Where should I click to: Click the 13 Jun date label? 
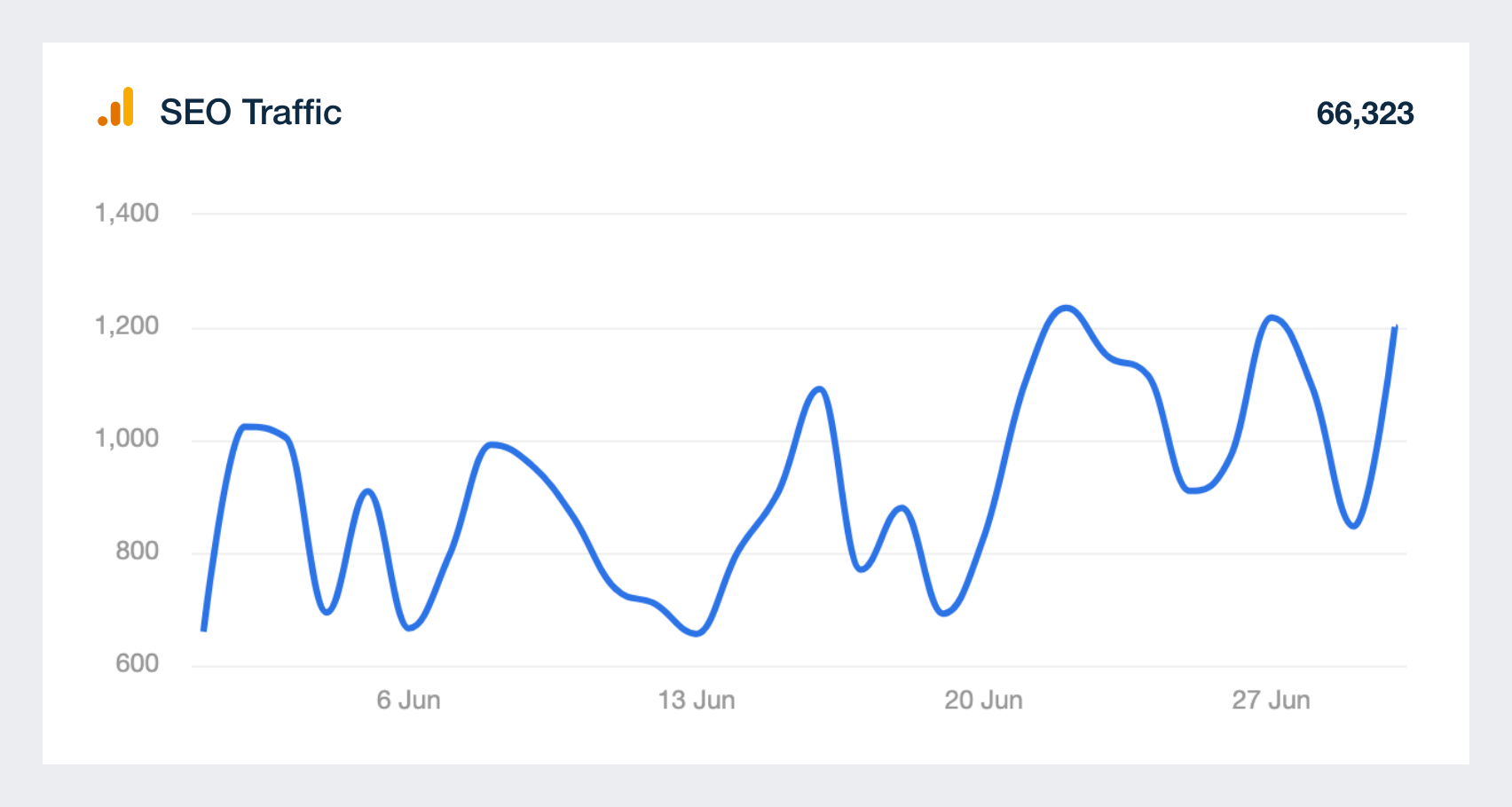[697, 701]
